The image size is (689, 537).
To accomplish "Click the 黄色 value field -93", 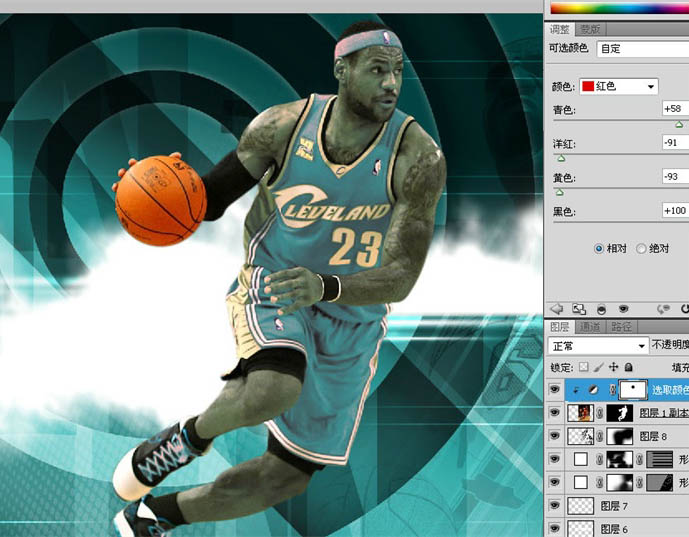I will point(675,176).
